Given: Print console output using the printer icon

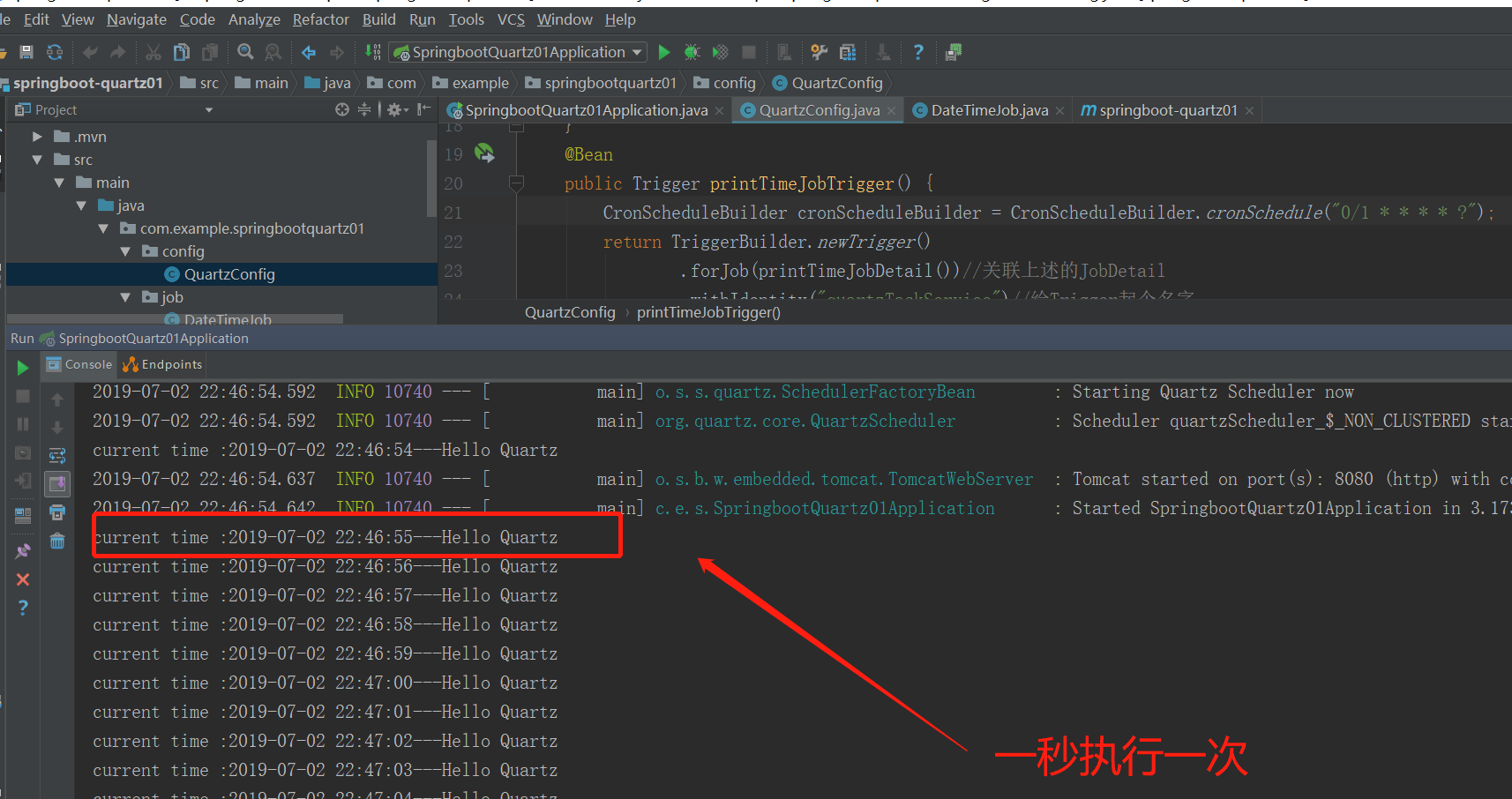Looking at the screenshot, I should pos(57,513).
